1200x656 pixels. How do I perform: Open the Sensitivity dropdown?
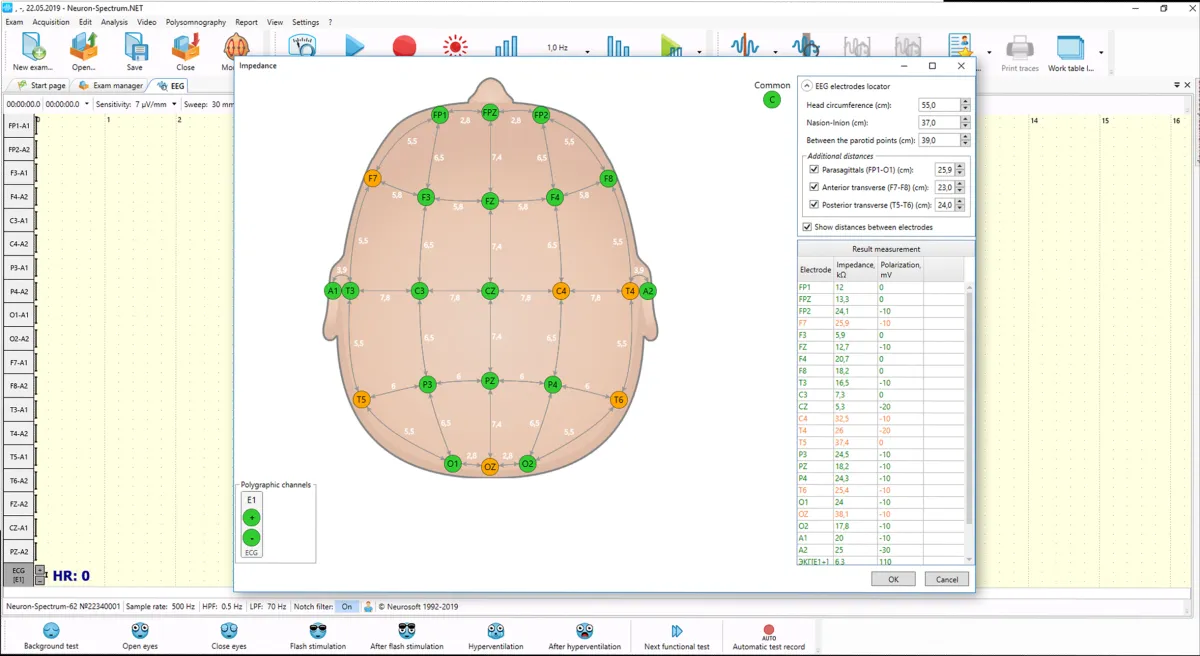click(175, 104)
